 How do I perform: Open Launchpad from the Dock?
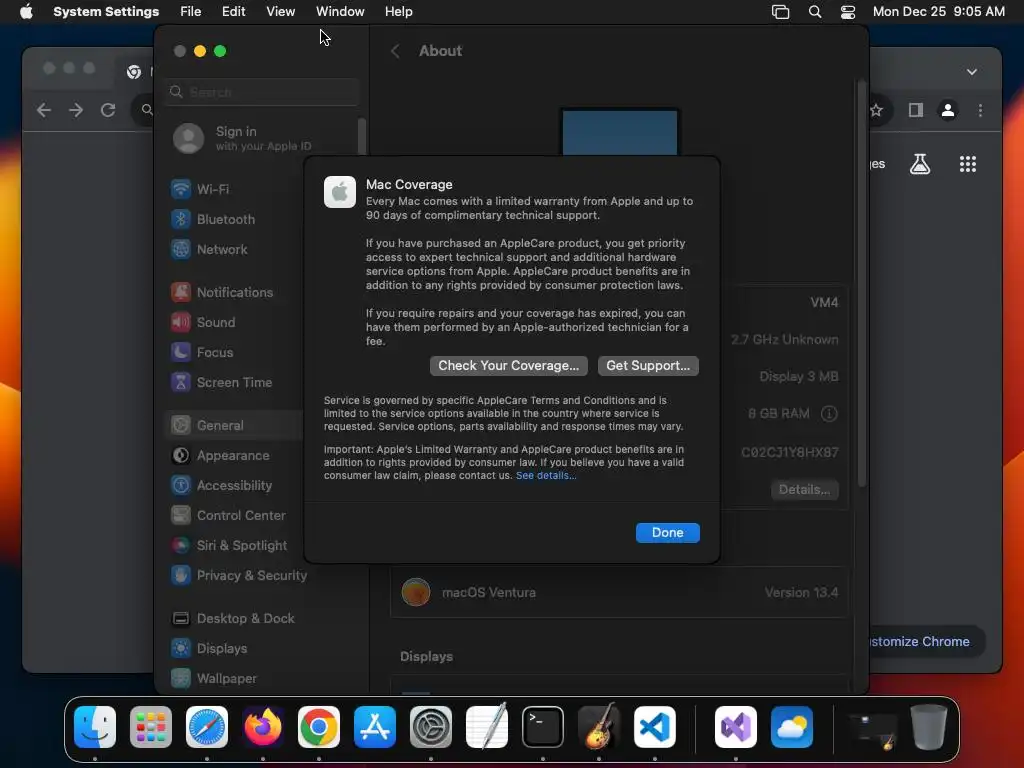pos(151,727)
